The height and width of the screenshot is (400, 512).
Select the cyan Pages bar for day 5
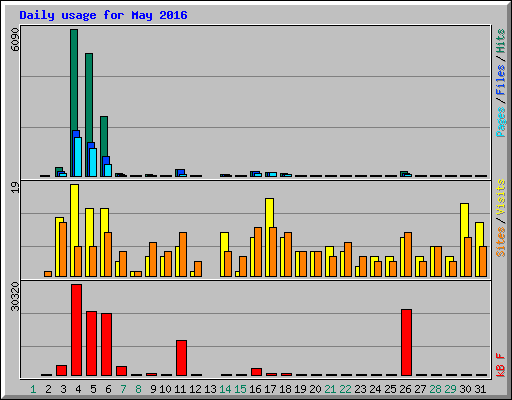(x=93, y=163)
